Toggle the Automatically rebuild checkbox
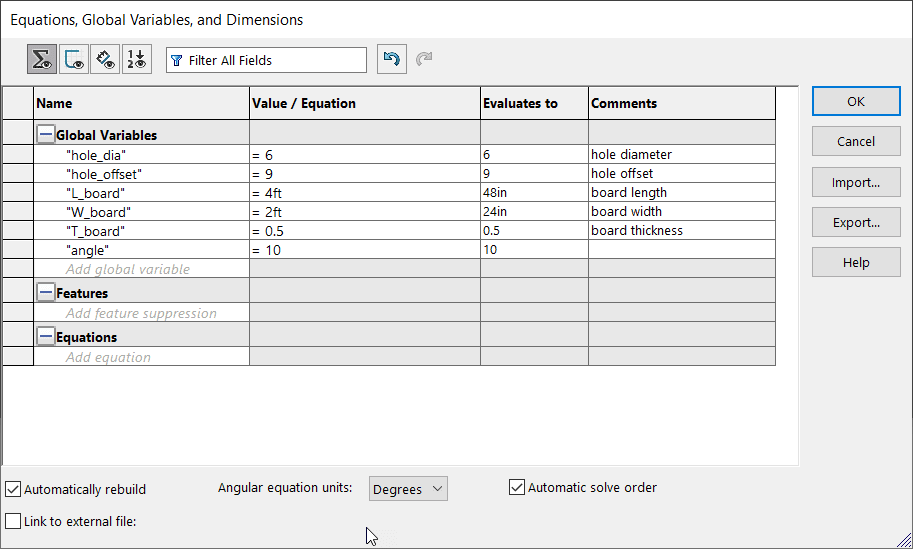 coord(13,489)
